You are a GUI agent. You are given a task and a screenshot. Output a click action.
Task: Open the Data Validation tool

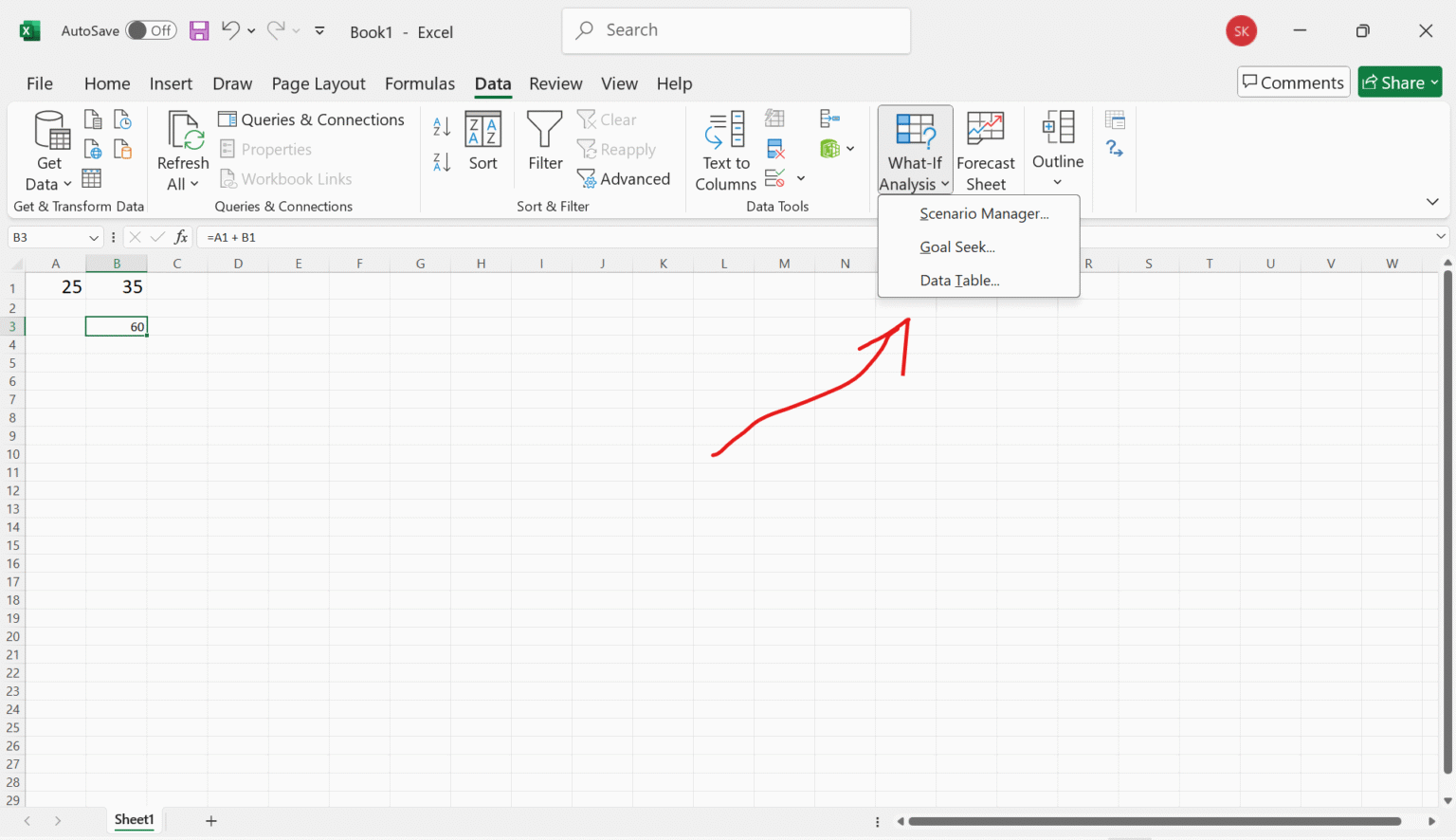774,177
